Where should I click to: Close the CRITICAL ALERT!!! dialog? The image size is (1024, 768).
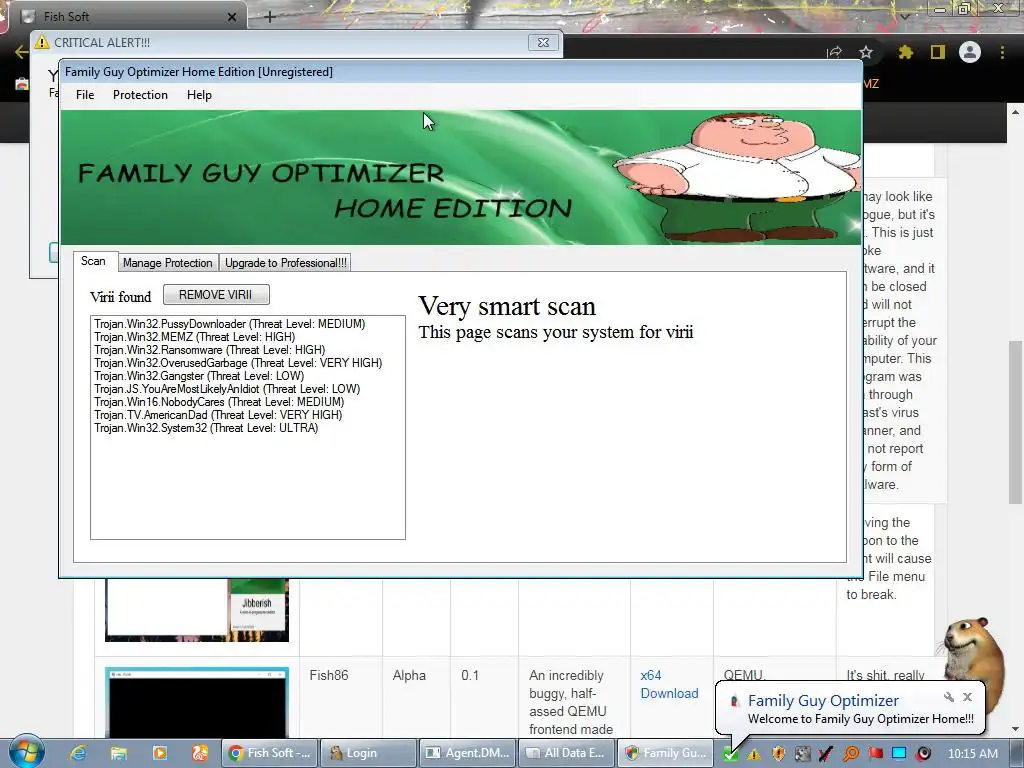543,42
